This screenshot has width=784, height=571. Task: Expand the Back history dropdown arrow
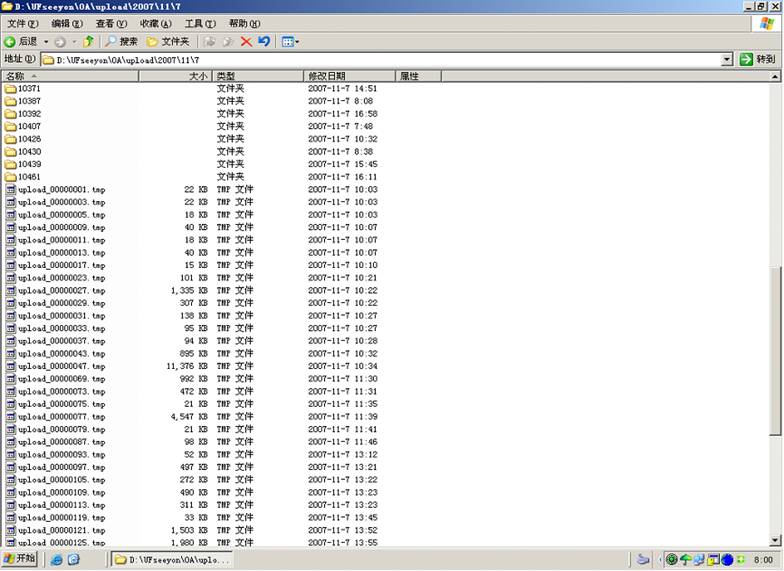(45, 41)
